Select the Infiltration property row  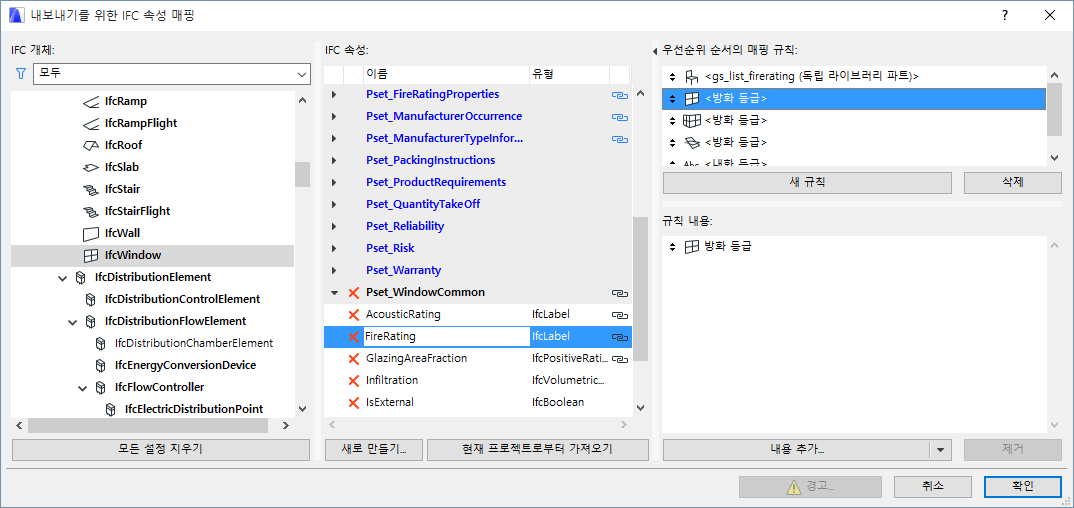pos(477,381)
